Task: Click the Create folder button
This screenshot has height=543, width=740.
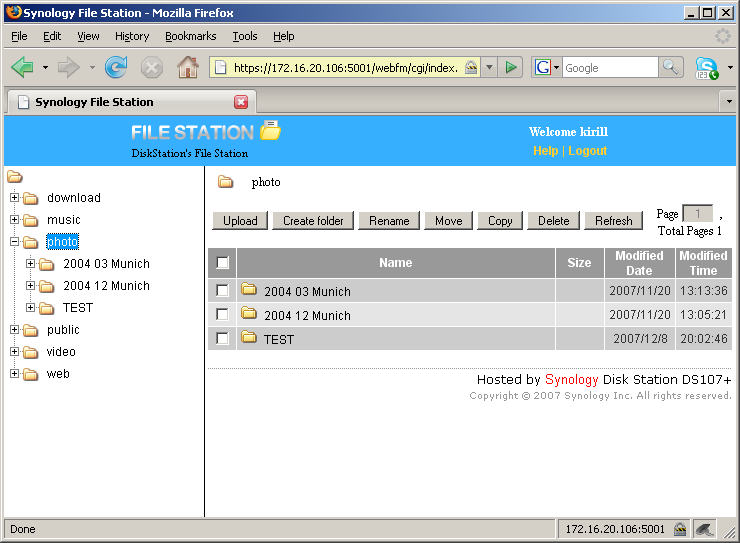Action: (313, 221)
